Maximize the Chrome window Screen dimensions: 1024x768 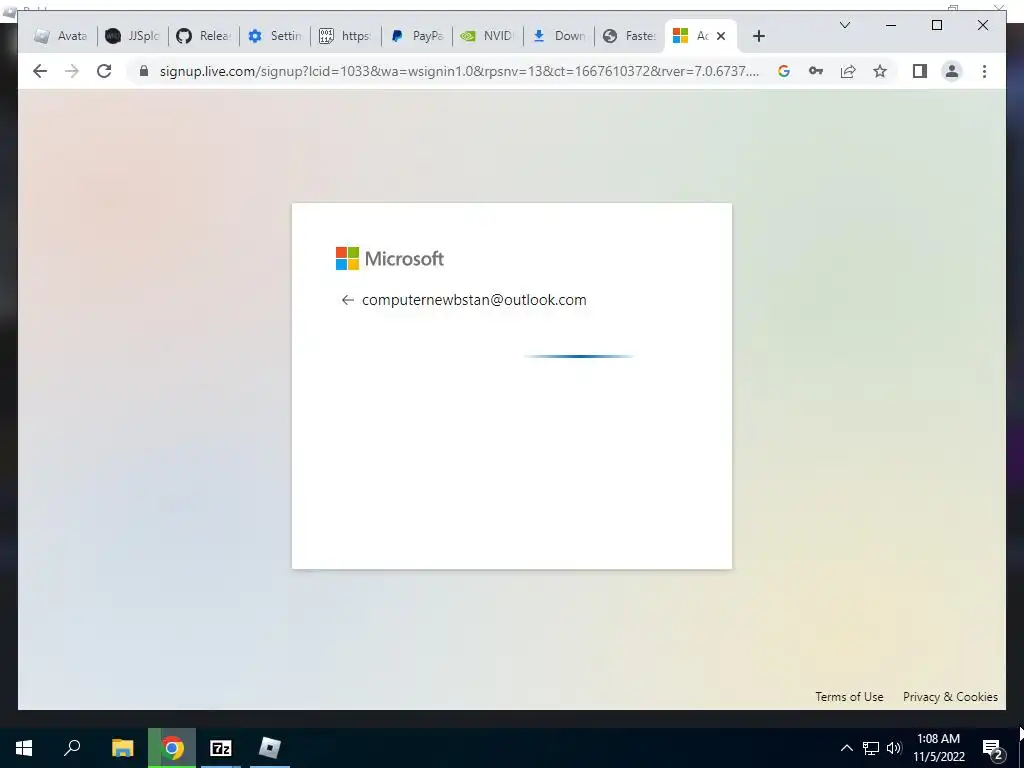936,25
